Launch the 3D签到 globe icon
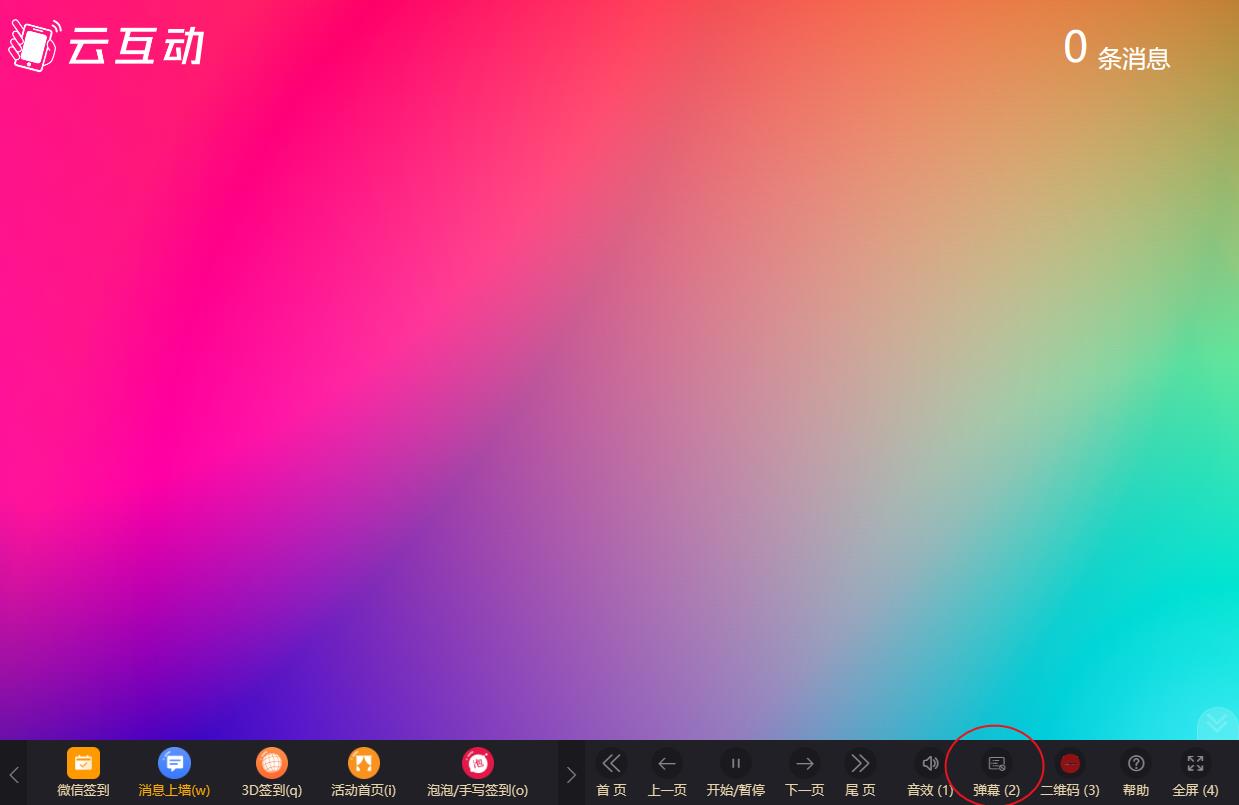The height and width of the screenshot is (805, 1239). click(x=272, y=764)
